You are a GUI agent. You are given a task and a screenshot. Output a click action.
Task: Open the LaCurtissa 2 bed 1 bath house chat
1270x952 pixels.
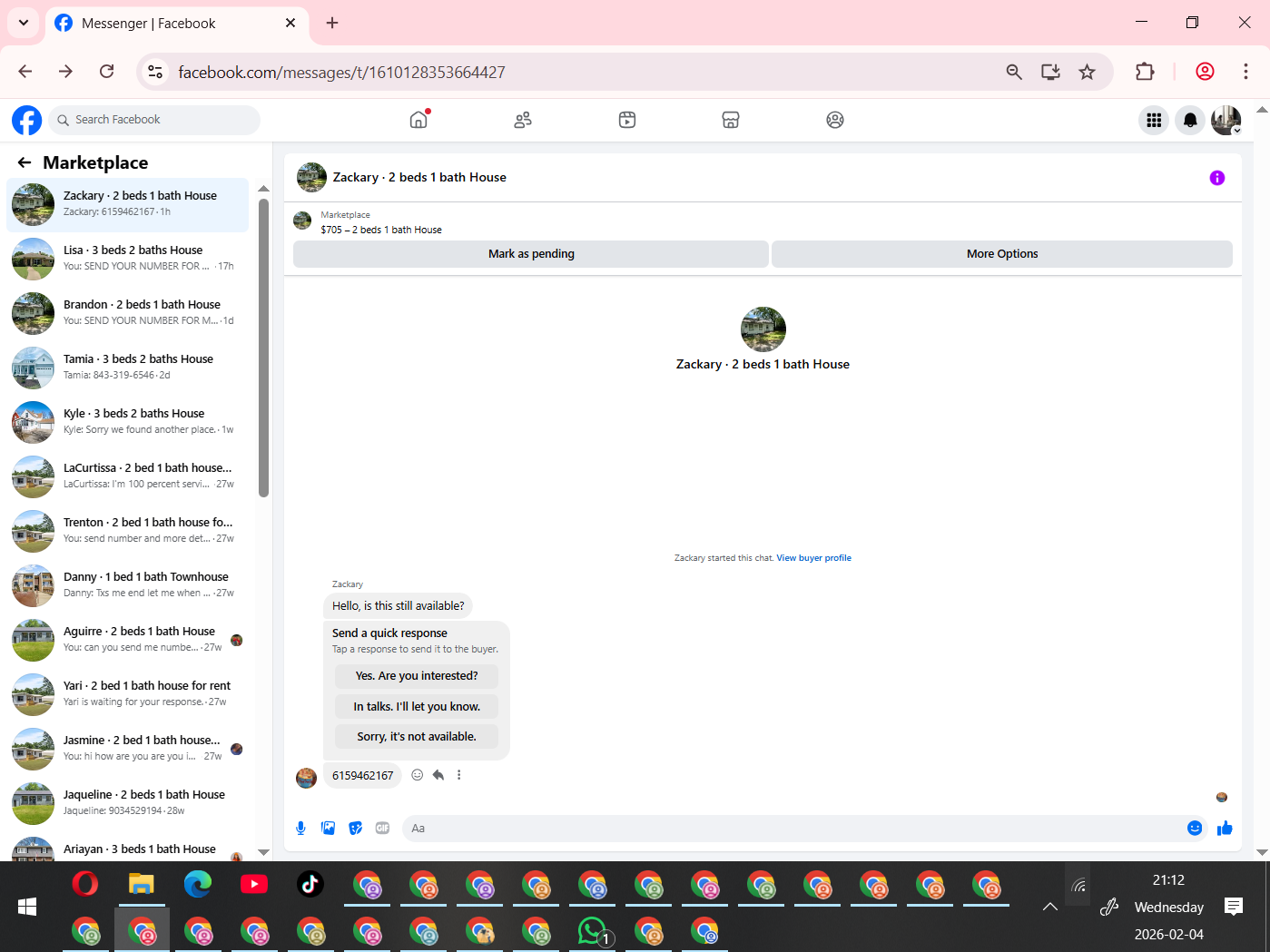[128, 476]
